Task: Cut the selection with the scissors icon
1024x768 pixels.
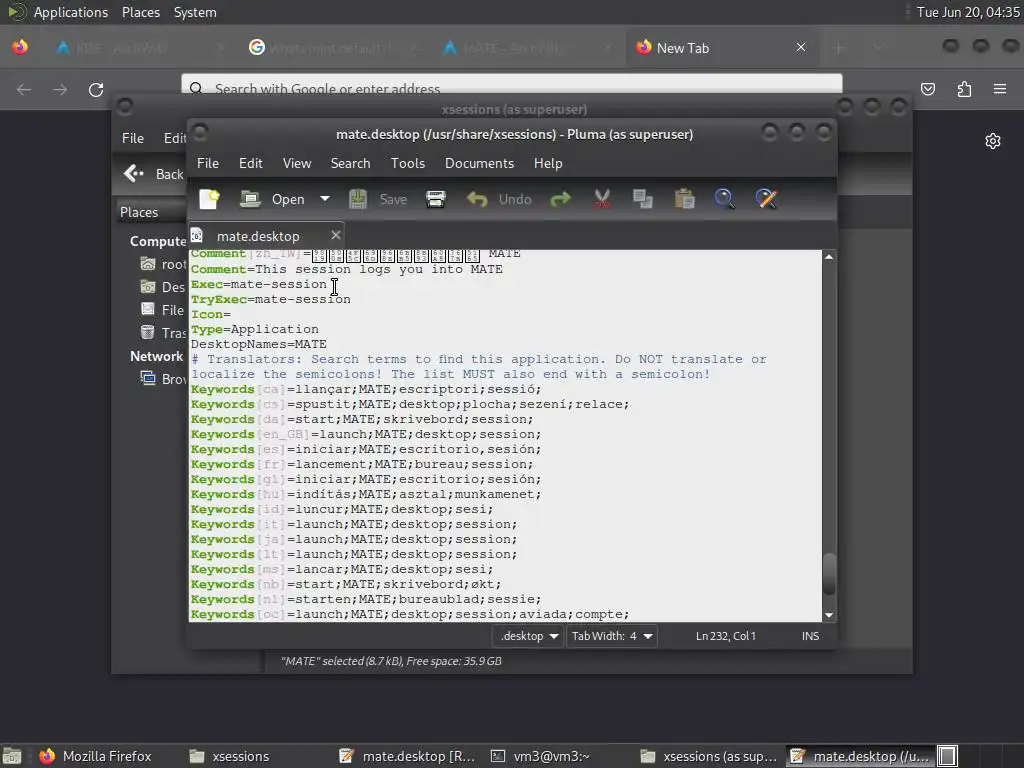Action: (602, 199)
